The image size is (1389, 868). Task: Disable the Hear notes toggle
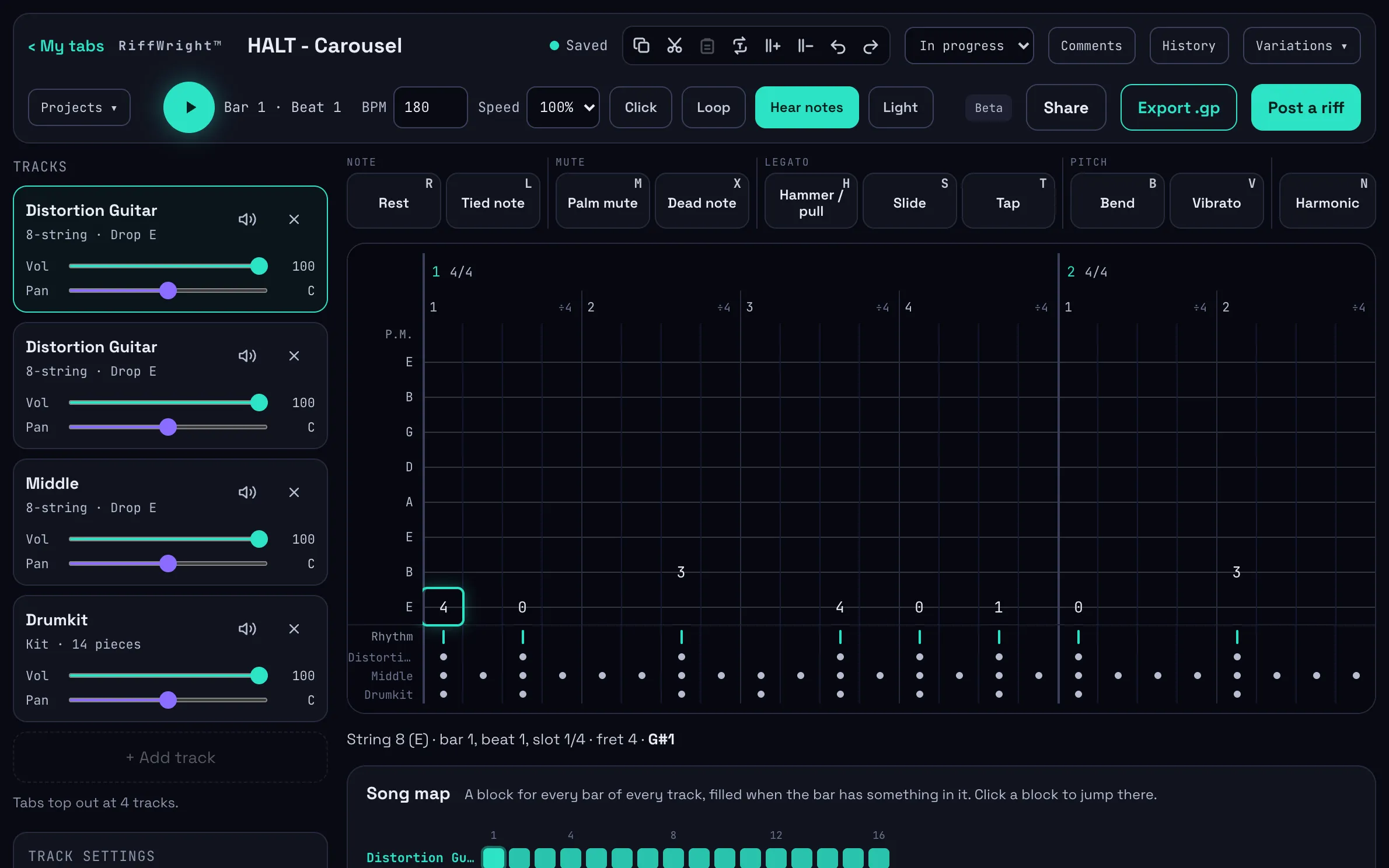(807, 107)
